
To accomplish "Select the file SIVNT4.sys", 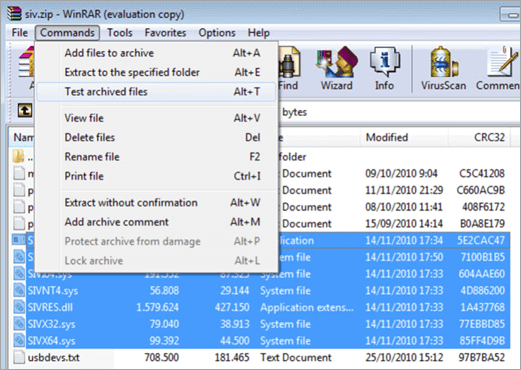I will (53, 291).
